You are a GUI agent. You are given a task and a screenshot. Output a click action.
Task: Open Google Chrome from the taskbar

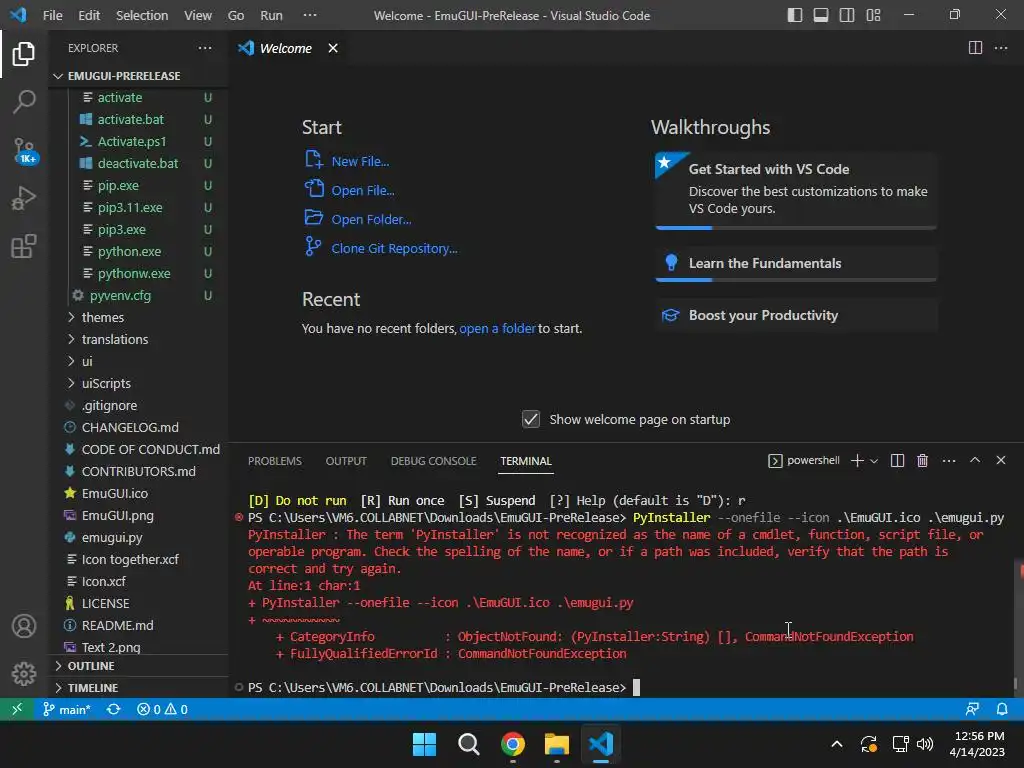pos(513,744)
